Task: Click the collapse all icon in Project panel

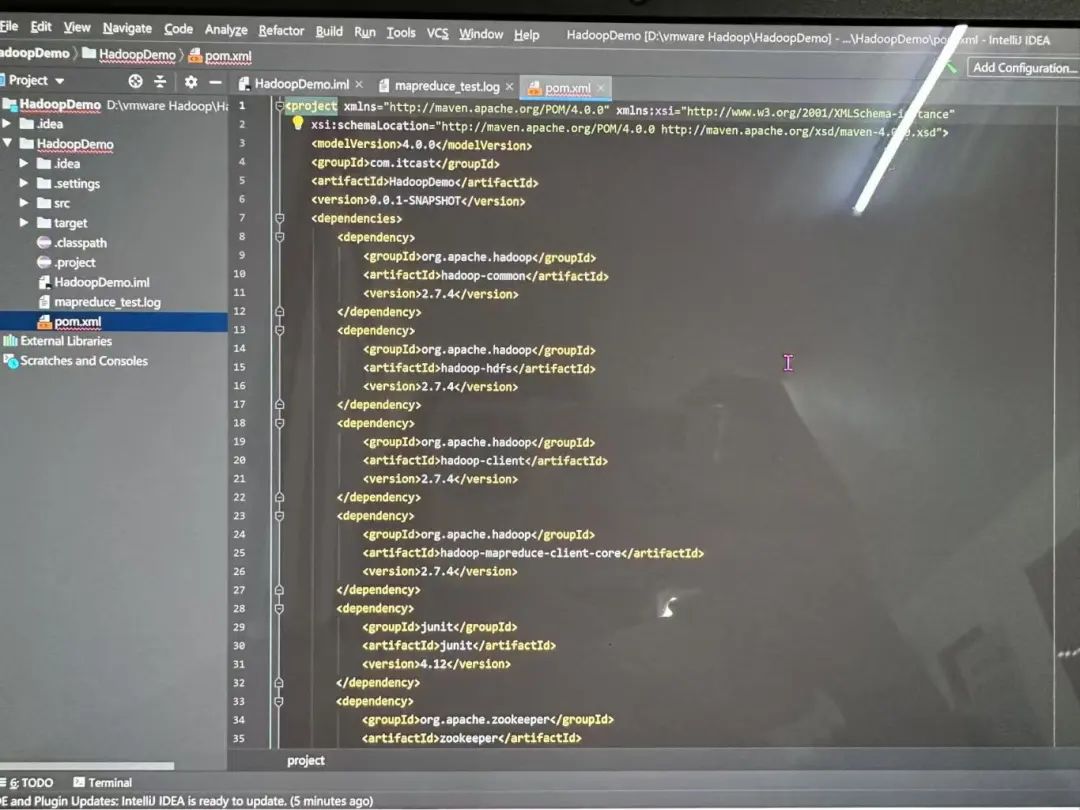Action: pos(160,81)
